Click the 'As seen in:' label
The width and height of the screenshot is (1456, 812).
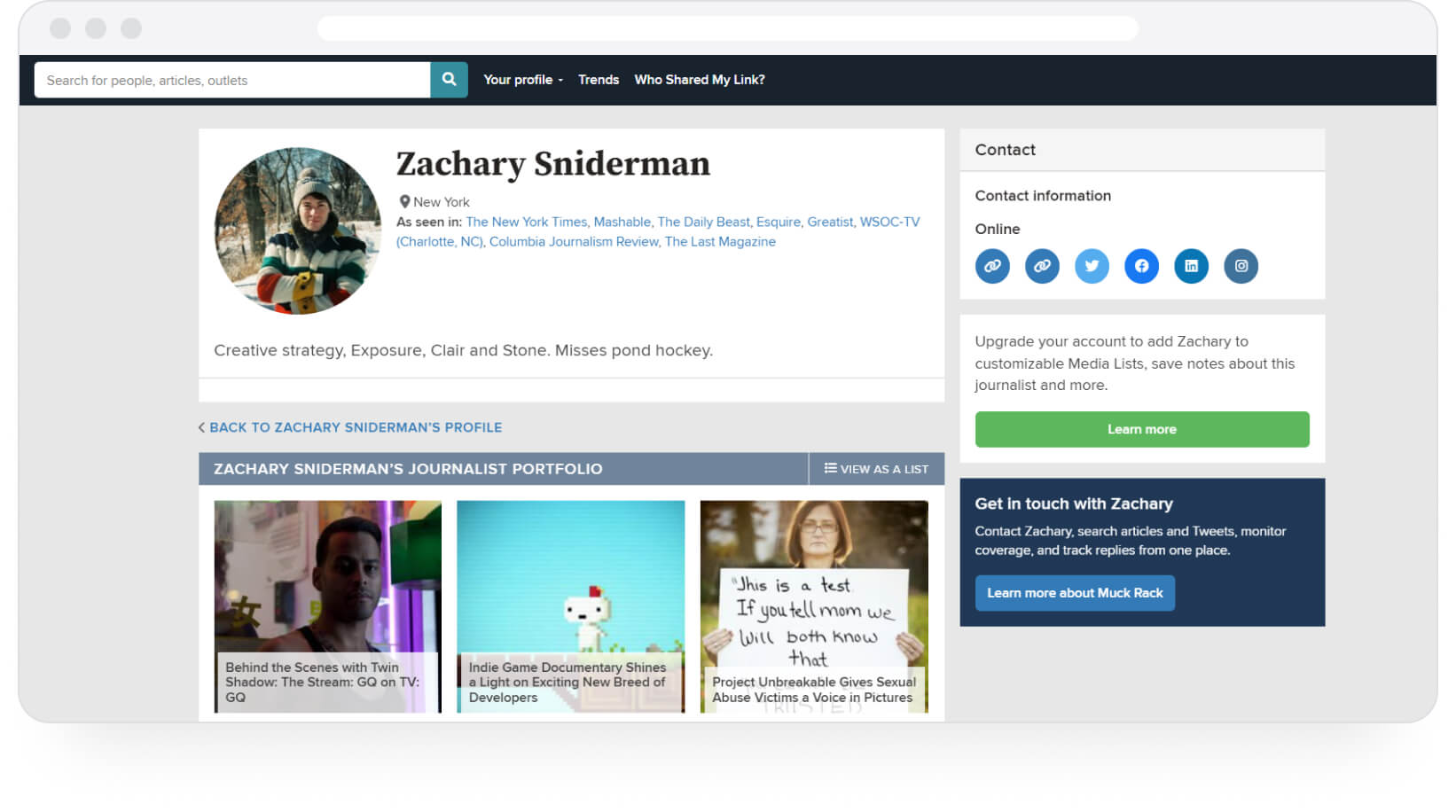click(429, 222)
